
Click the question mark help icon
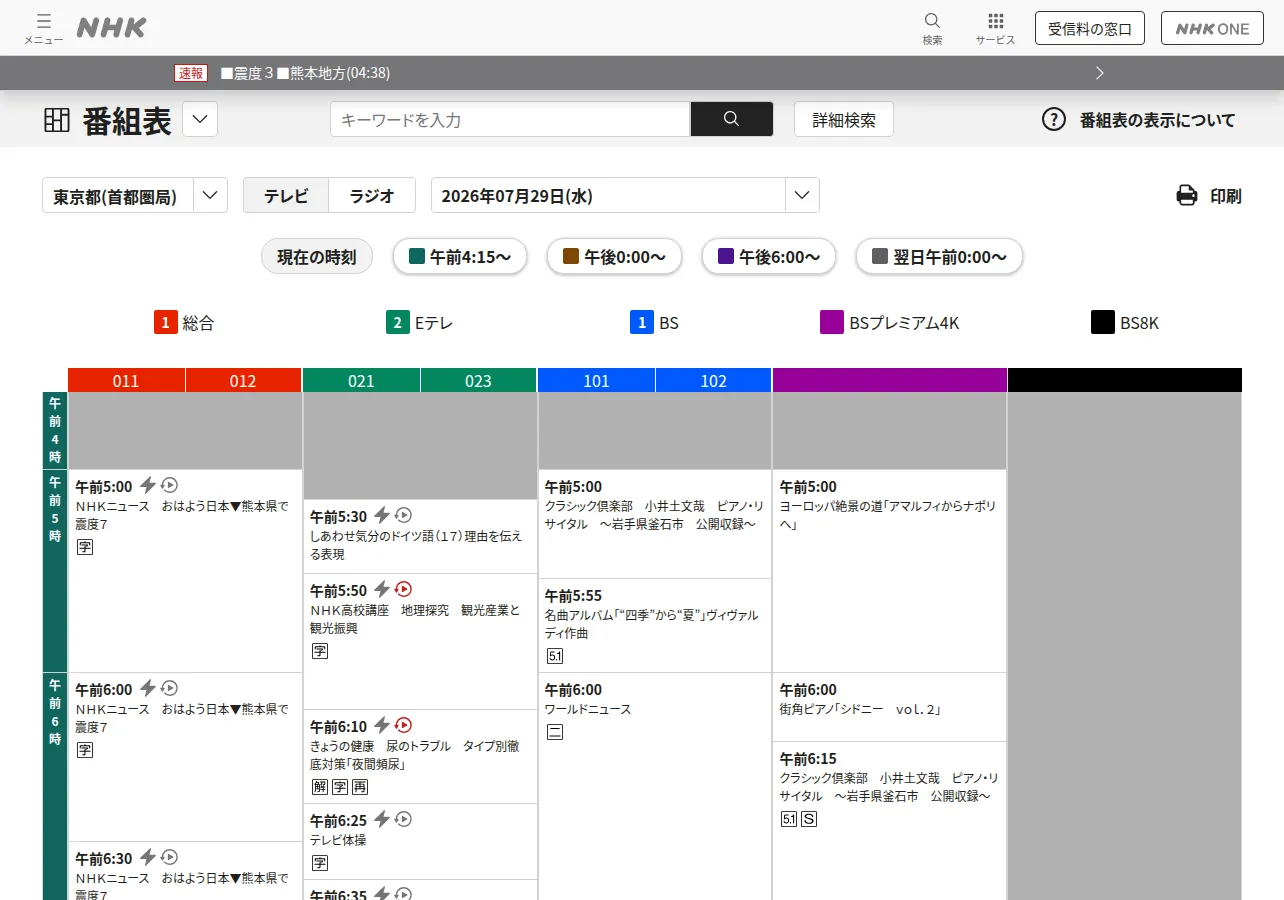point(1054,120)
